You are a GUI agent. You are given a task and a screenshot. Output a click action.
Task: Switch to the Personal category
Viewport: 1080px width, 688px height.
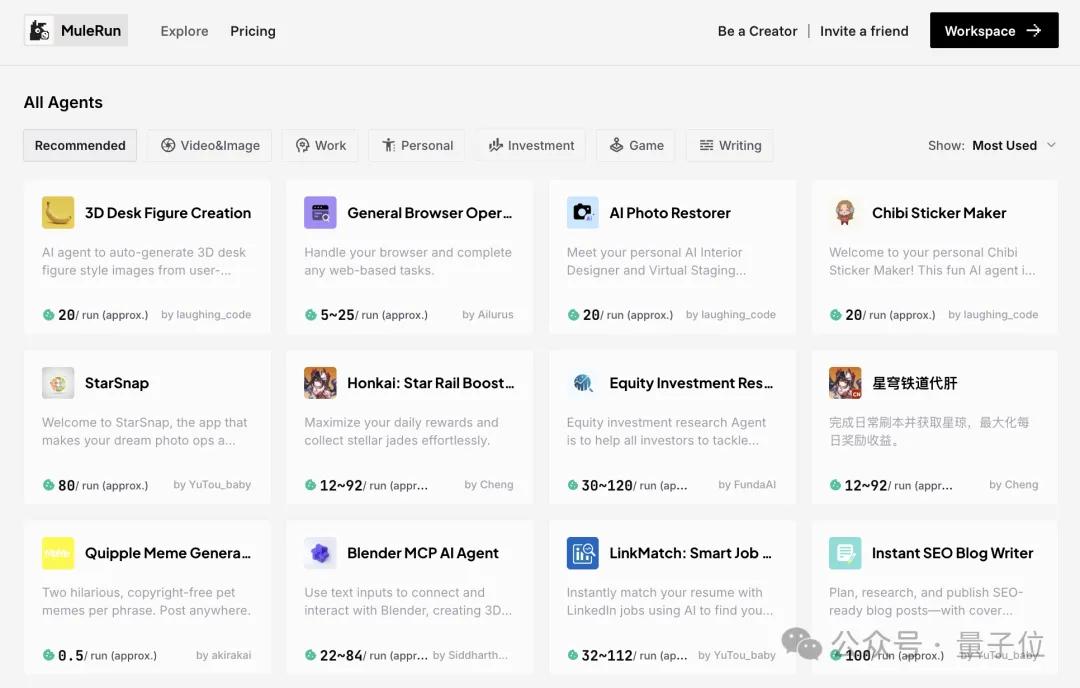point(417,145)
